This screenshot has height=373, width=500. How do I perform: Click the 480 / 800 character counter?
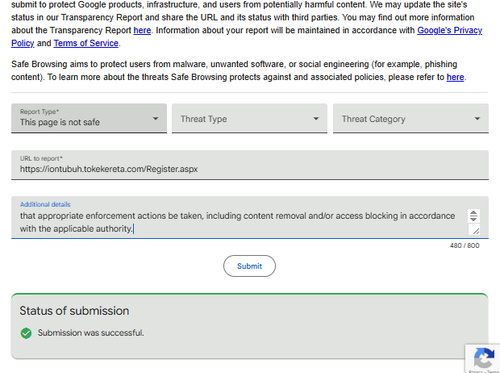coord(464,246)
